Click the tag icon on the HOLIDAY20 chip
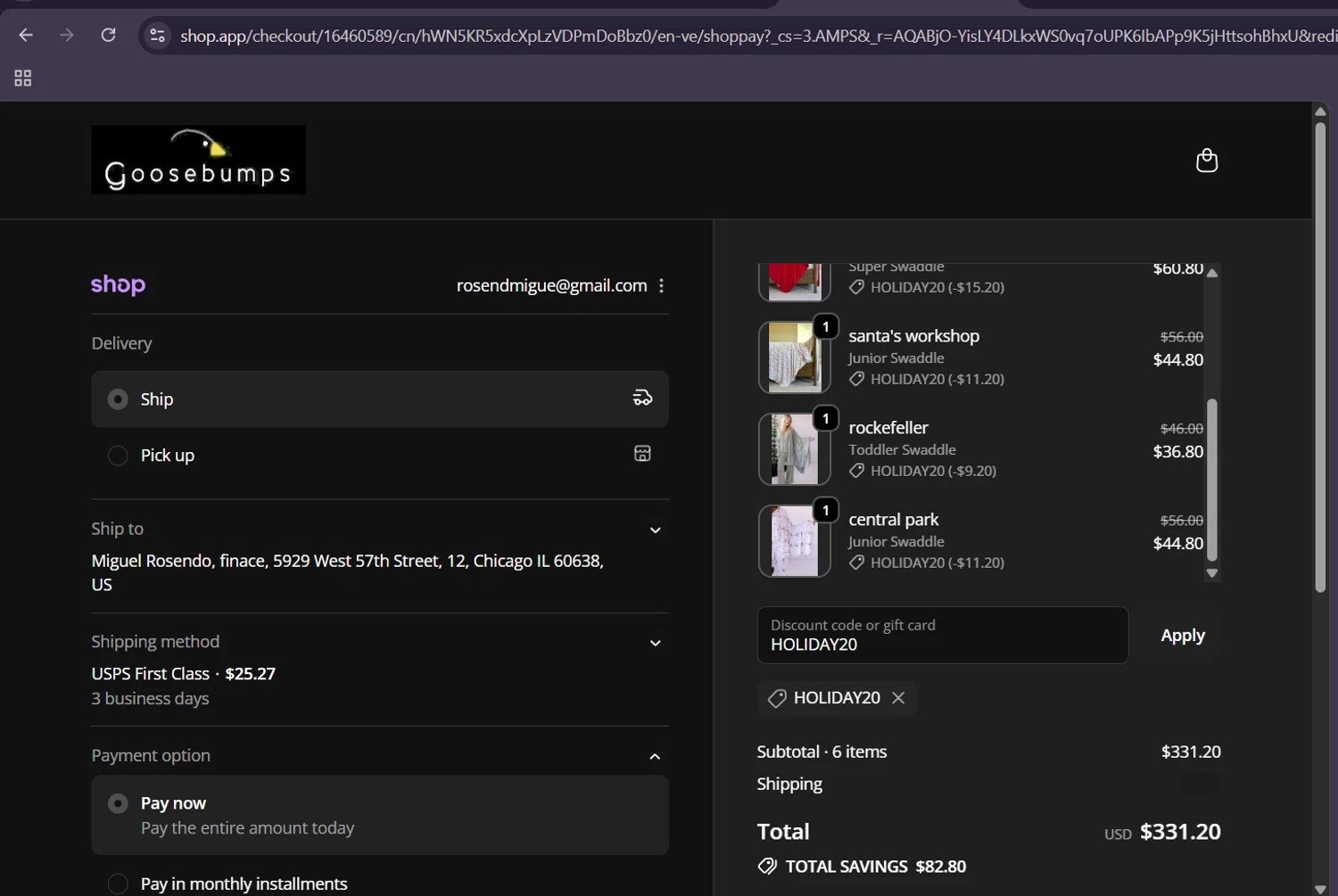The height and width of the screenshot is (896, 1338). [777, 698]
